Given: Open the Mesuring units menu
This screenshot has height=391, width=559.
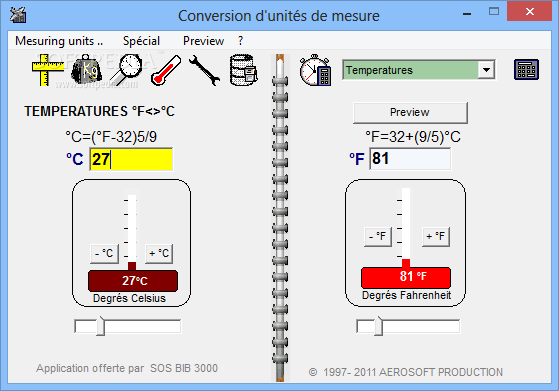Looking at the screenshot, I should tap(59, 41).
